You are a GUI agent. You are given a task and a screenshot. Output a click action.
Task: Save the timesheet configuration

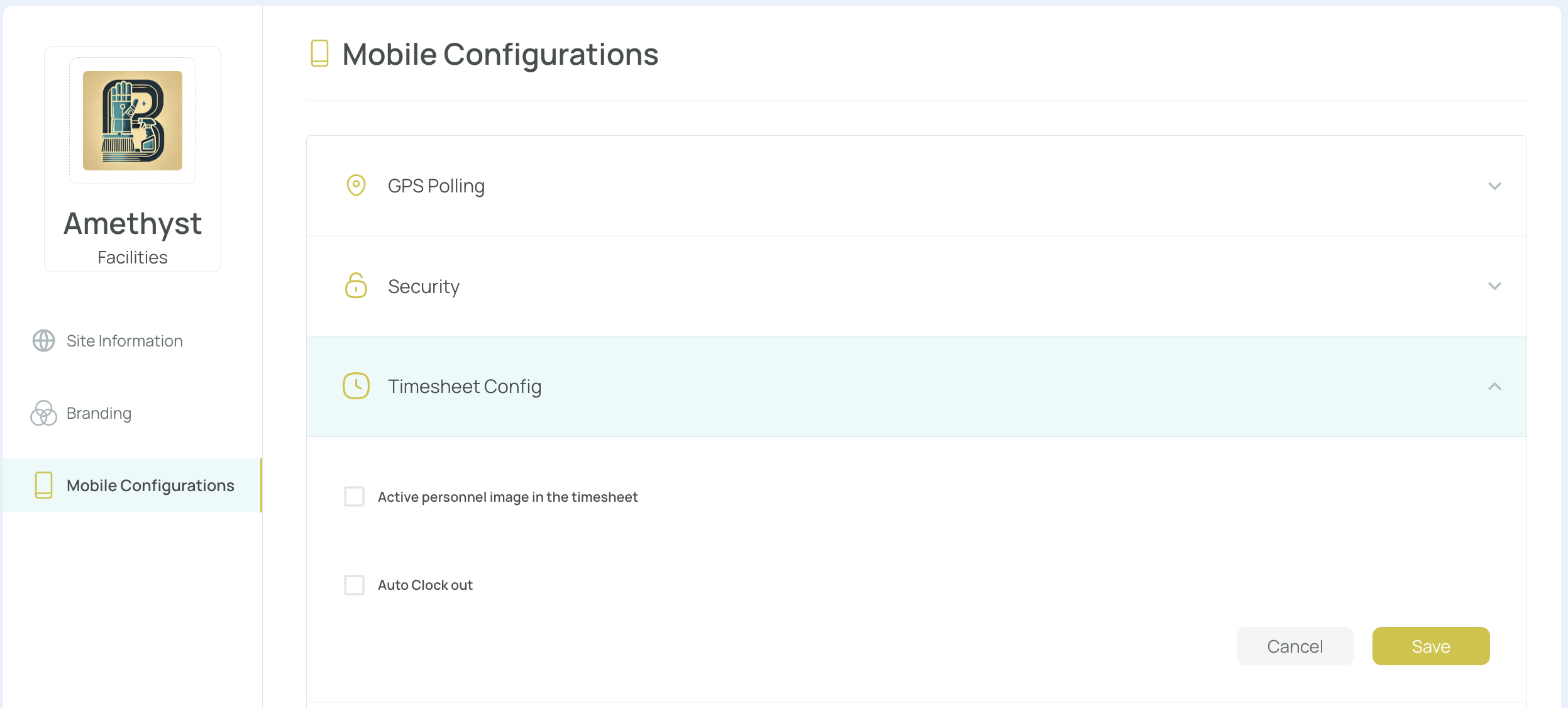tap(1431, 646)
